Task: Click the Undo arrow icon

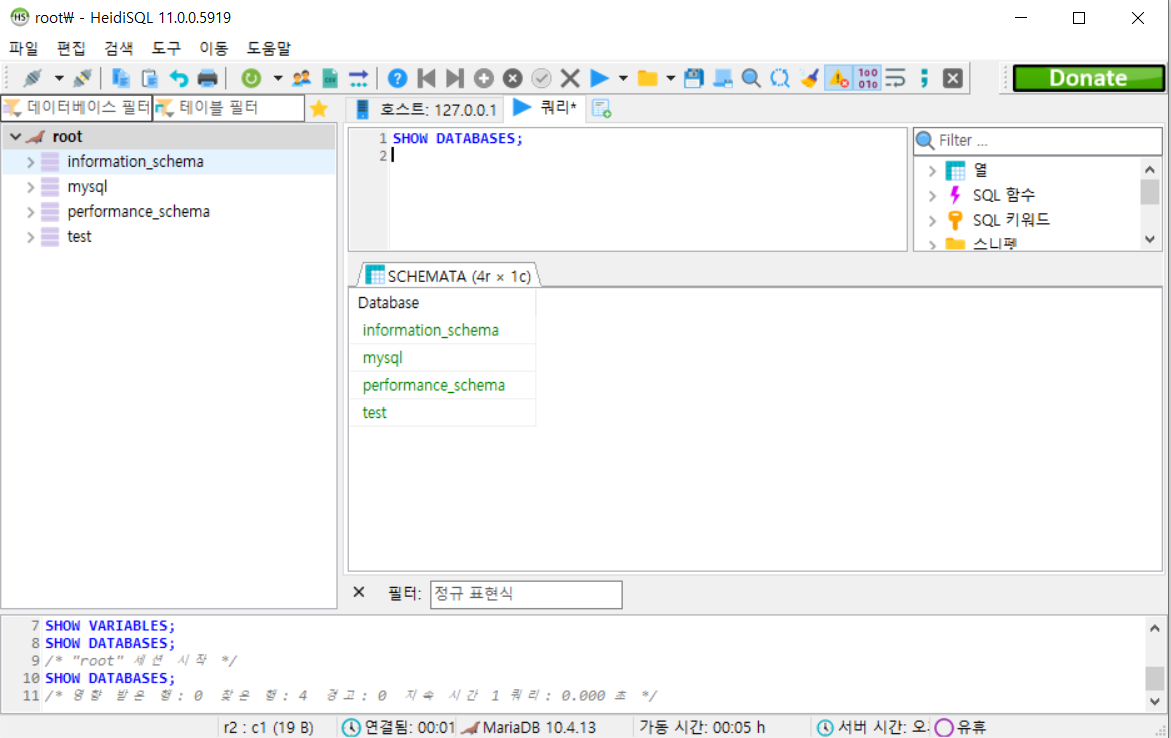Action: click(178, 78)
